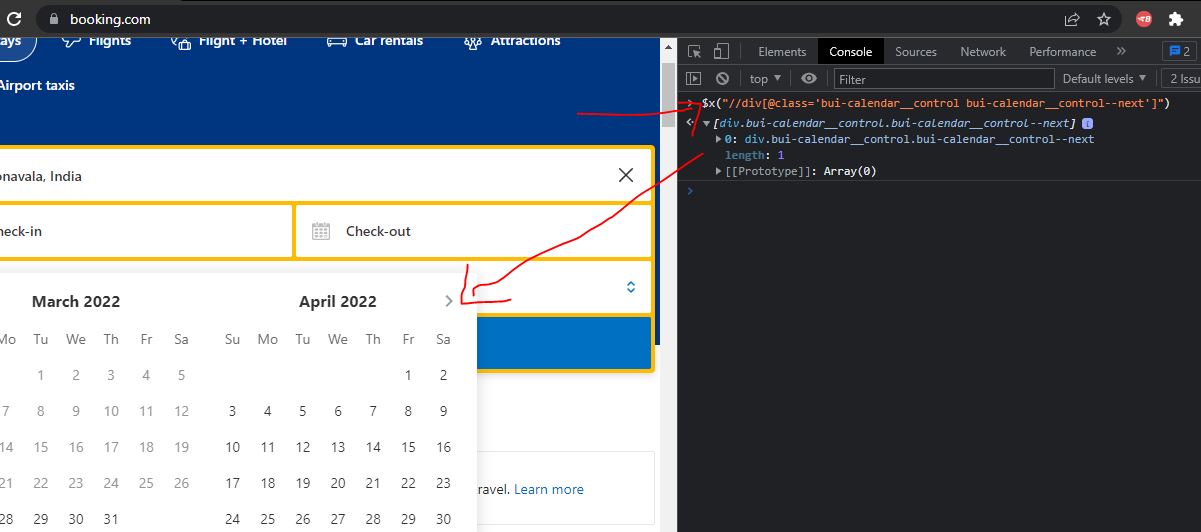Open the Default levels dropdown
1201x532 pixels.
[1104, 78]
